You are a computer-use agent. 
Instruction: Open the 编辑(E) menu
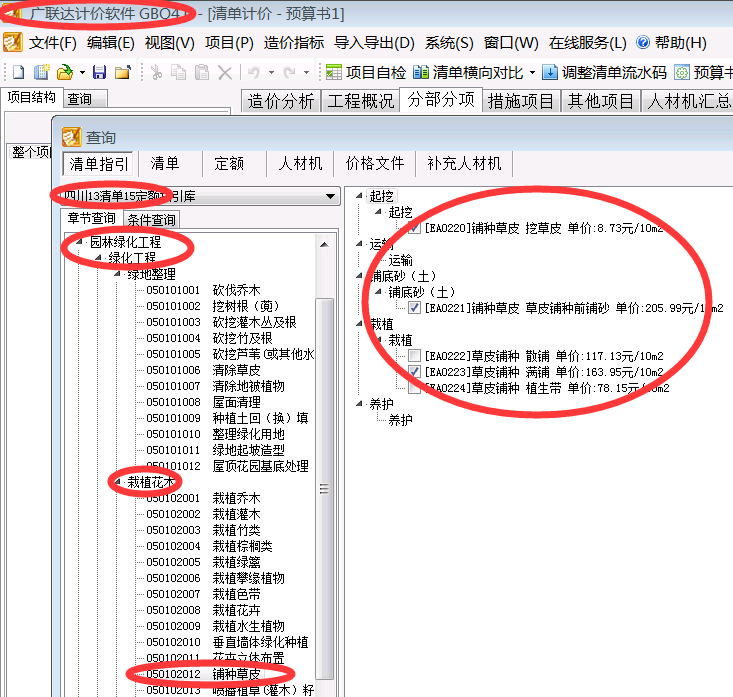[x=111, y=43]
